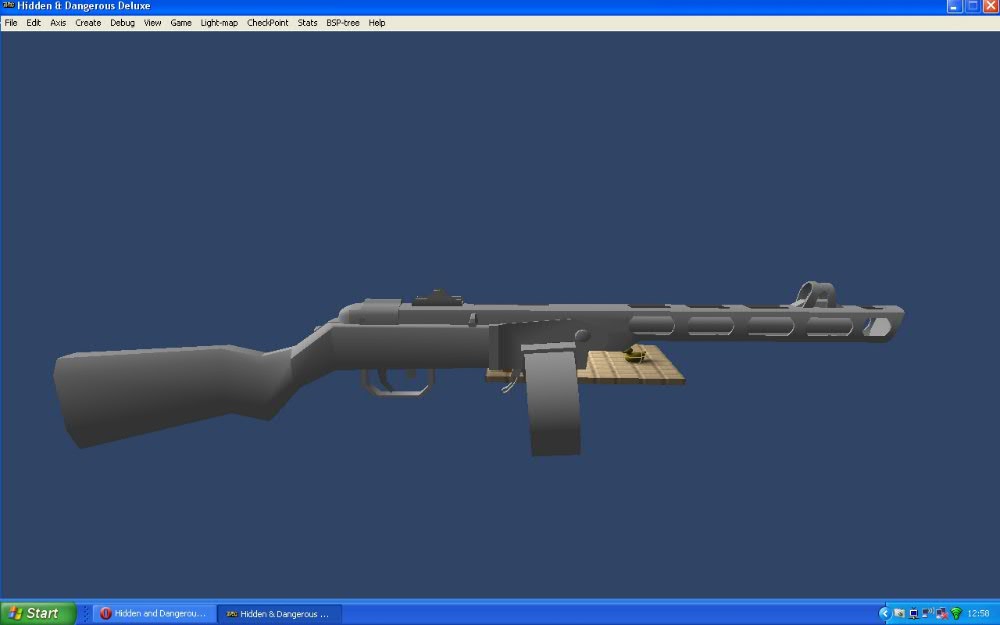Screen dimensions: 1000x625
Task: Expand the Debug menu
Action: coord(122,23)
